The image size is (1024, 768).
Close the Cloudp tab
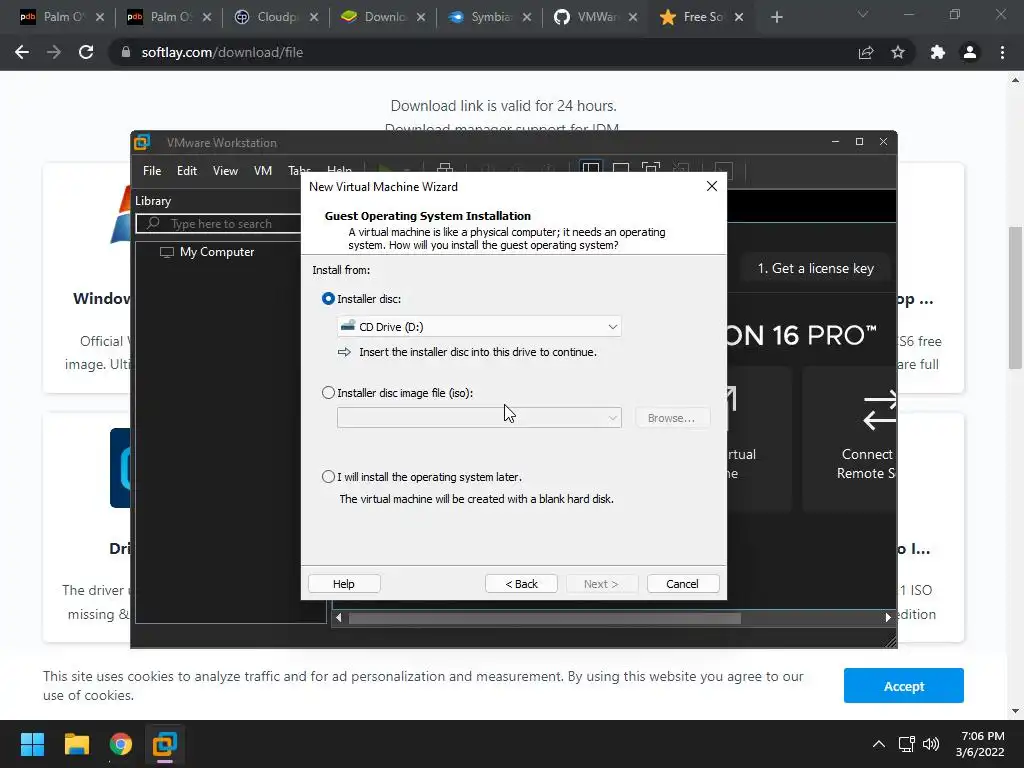tap(314, 17)
